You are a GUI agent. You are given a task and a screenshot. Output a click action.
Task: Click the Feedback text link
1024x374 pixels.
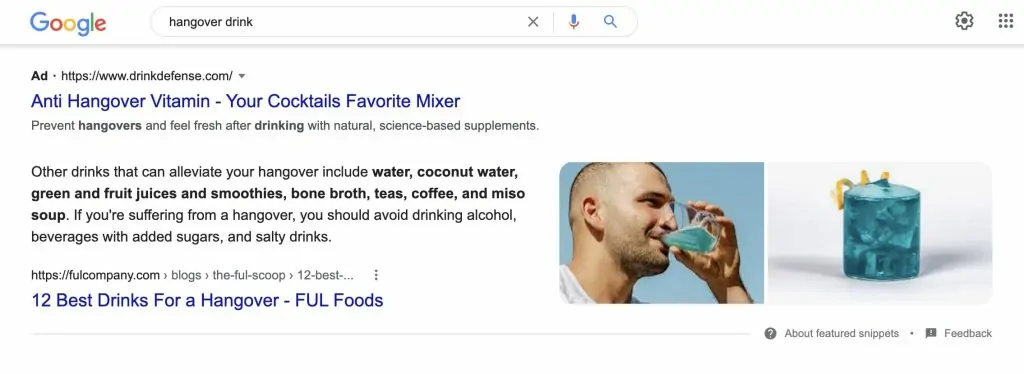pos(968,334)
